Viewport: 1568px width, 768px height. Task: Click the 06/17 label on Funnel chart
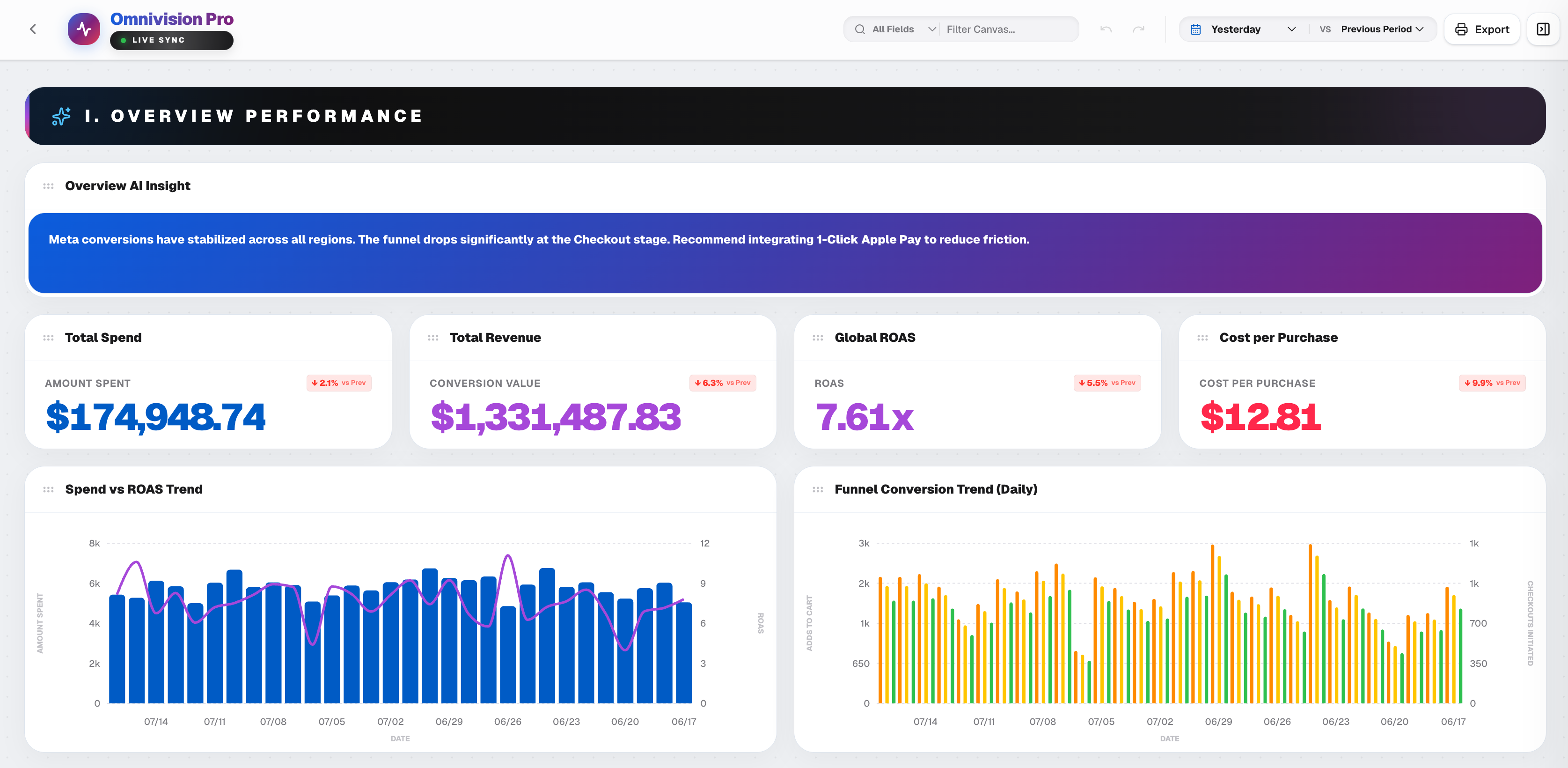coord(1453,721)
